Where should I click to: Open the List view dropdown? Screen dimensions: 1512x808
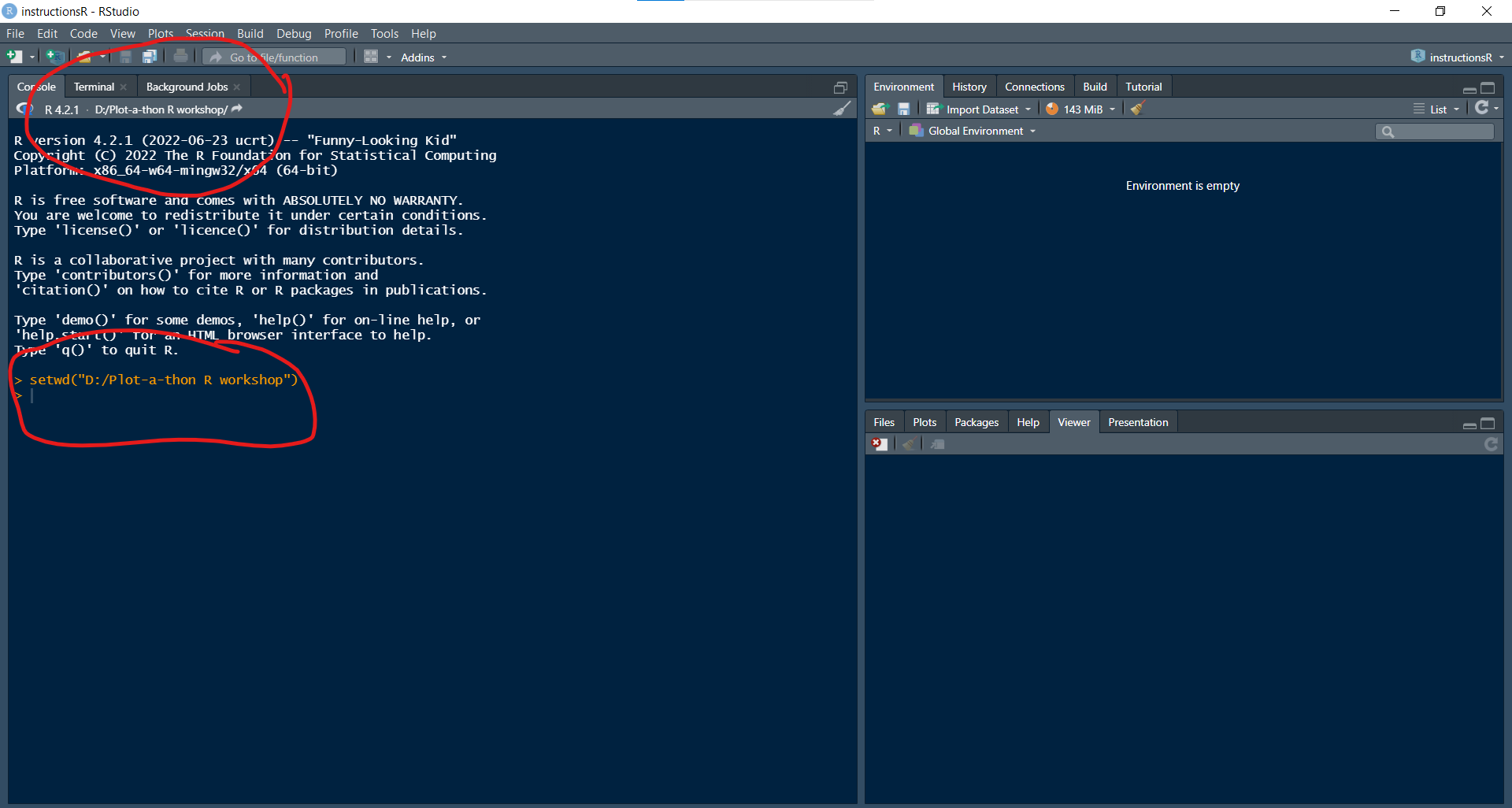tap(1437, 109)
